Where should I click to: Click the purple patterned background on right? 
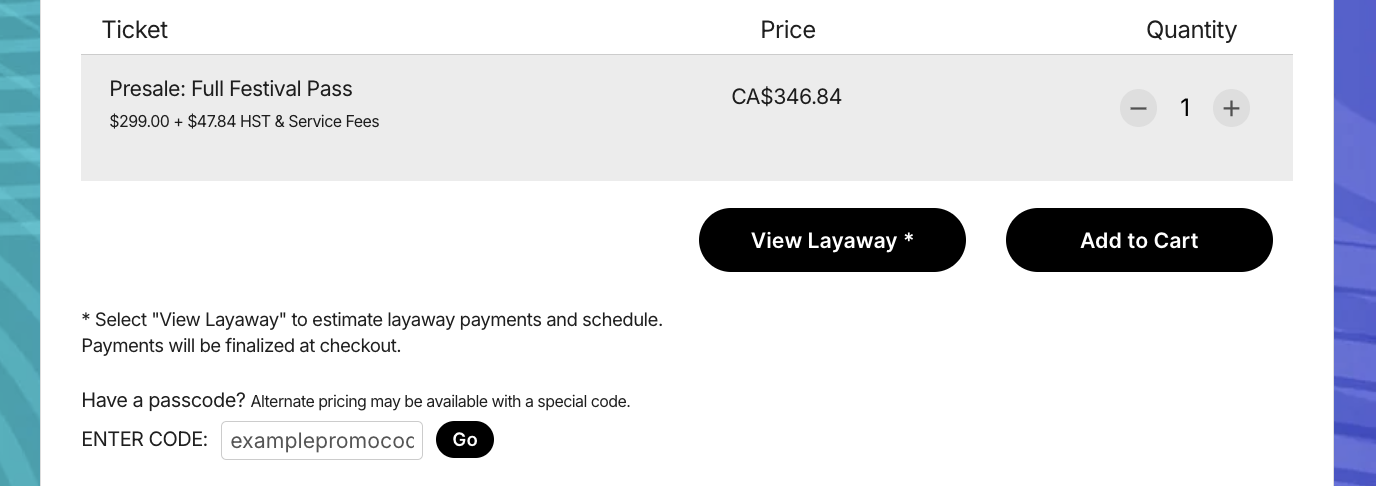click(x=1355, y=243)
